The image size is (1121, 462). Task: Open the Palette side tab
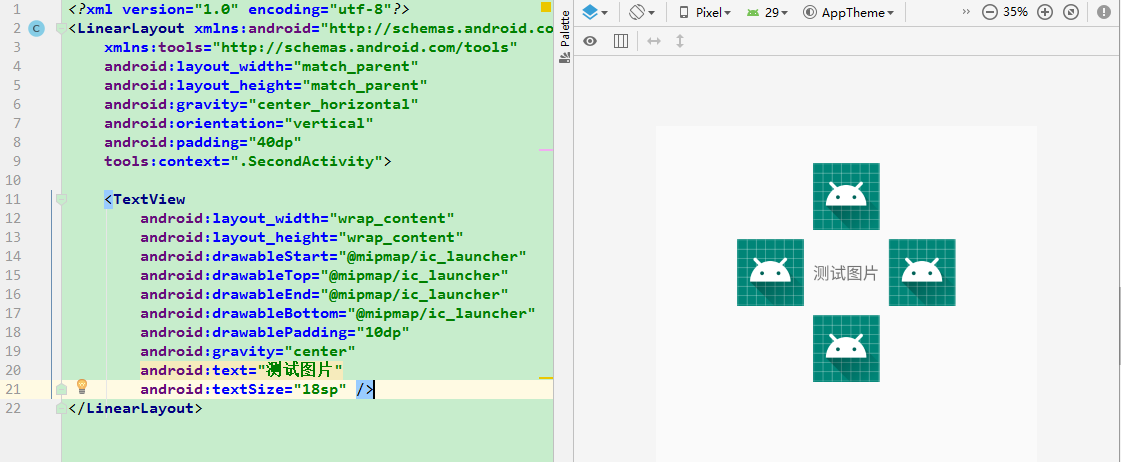565,36
